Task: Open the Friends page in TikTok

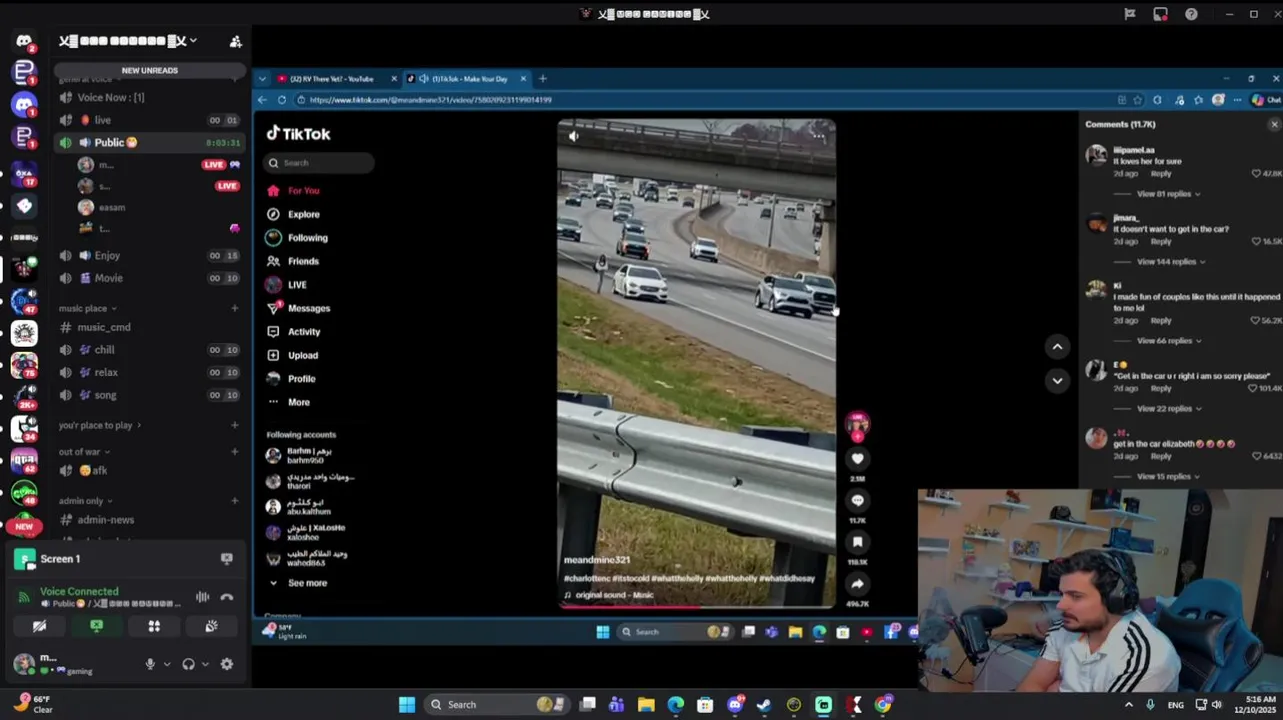Action: coord(292,261)
